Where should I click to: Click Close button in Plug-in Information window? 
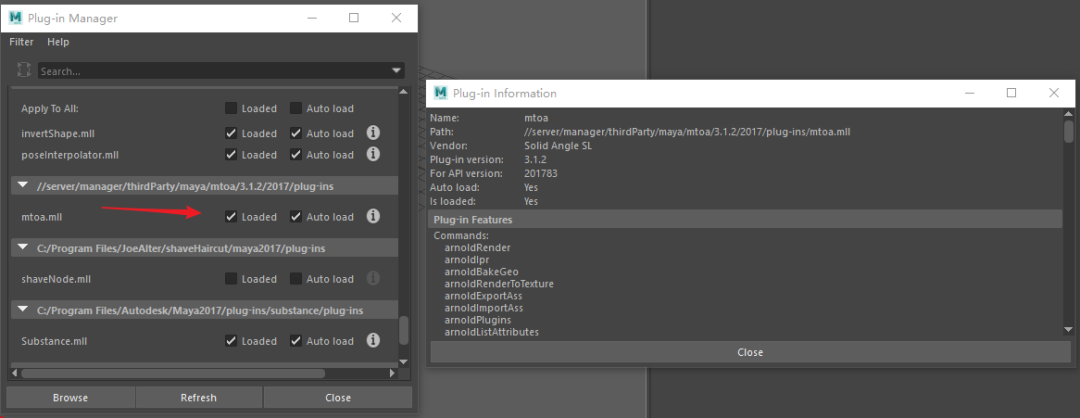pos(750,352)
